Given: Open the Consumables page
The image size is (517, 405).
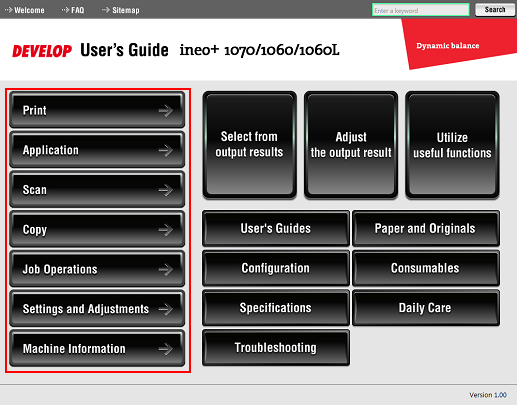Looking at the screenshot, I should tap(426, 268).
